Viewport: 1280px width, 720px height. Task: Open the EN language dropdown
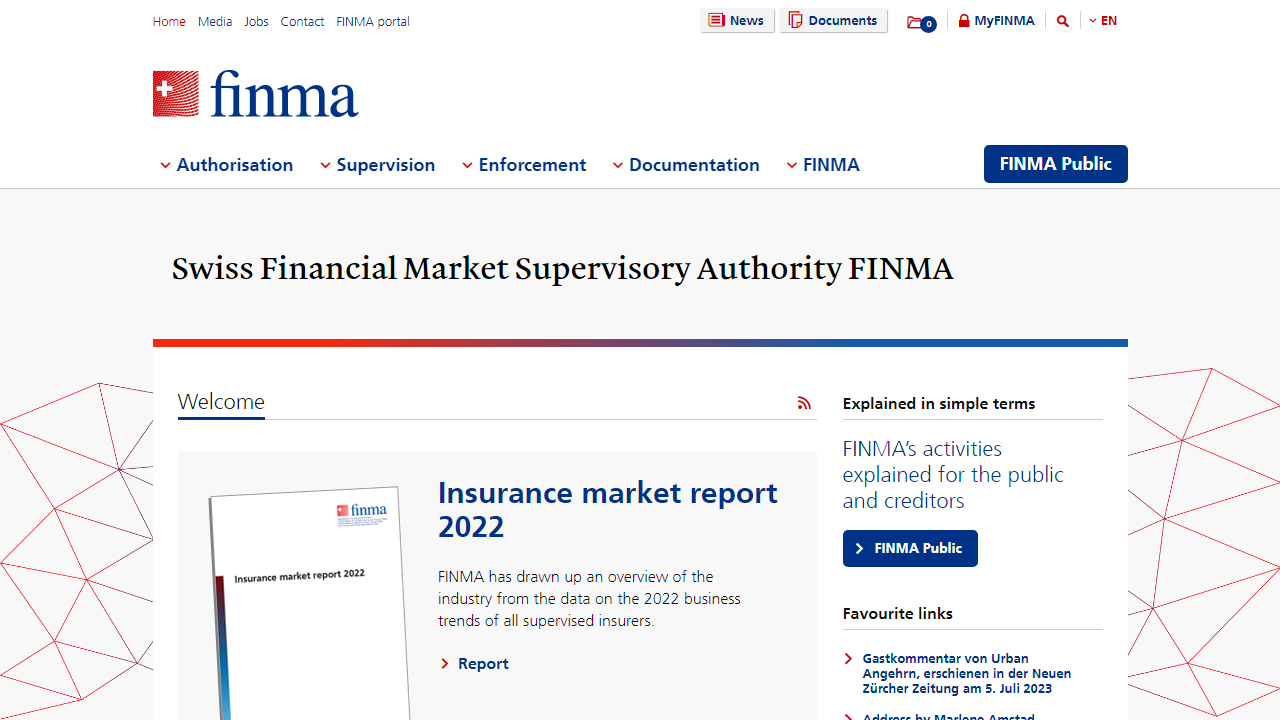click(1103, 20)
